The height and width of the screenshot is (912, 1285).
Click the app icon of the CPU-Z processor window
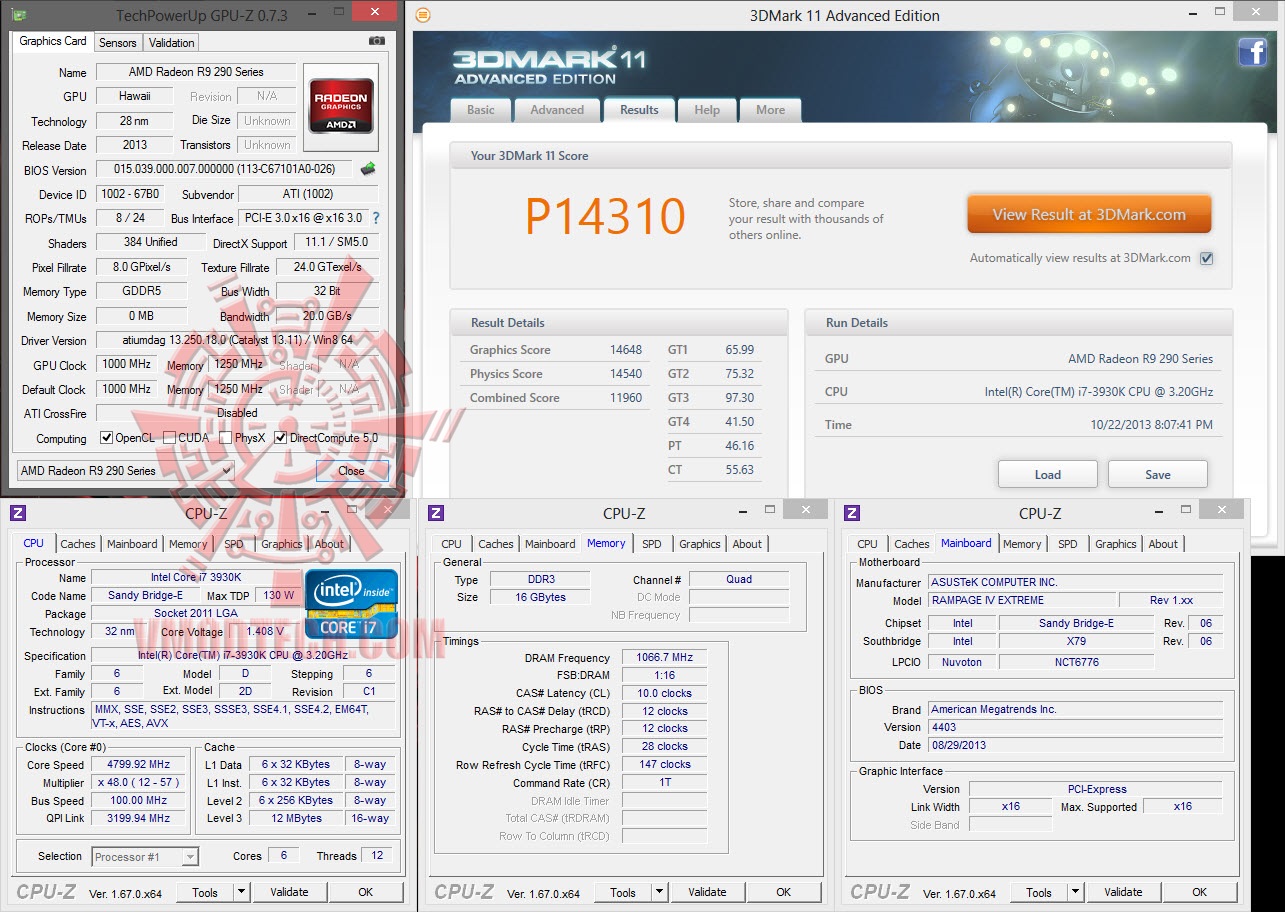pos(18,513)
